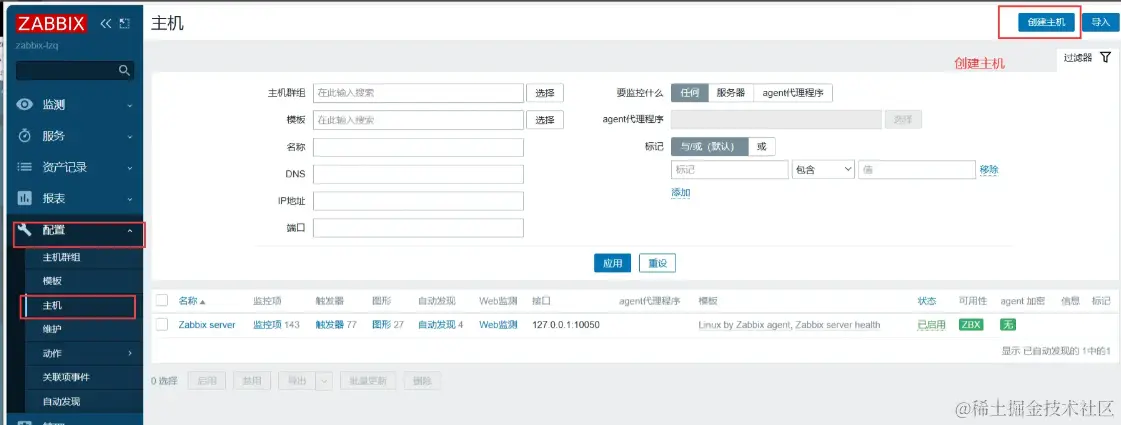1121x425 pixels.
Task: Focus the 端口 filter field
Action: pyautogui.click(x=418, y=228)
